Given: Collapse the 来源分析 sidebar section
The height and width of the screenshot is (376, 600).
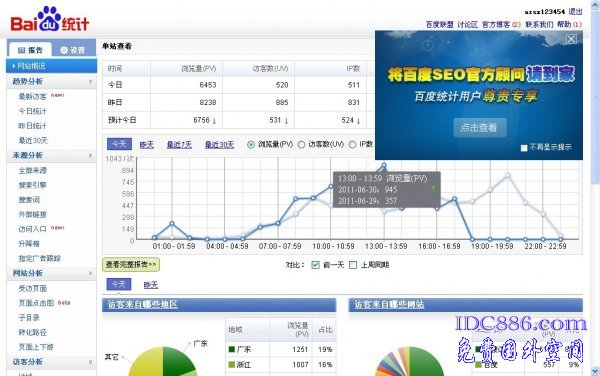Looking at the screenshot, I should point(90,155).
